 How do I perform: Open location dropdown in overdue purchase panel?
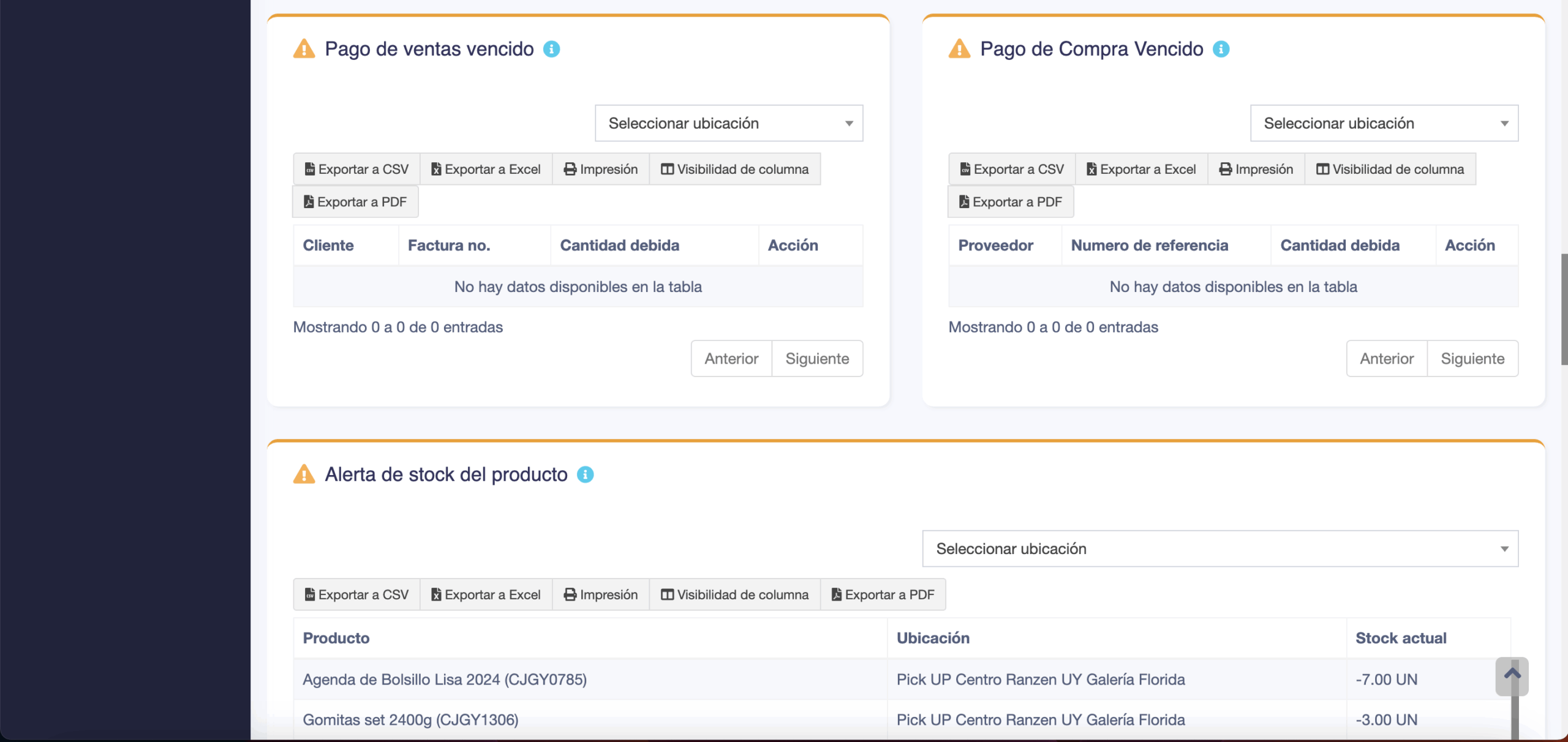click(1384, 123)
